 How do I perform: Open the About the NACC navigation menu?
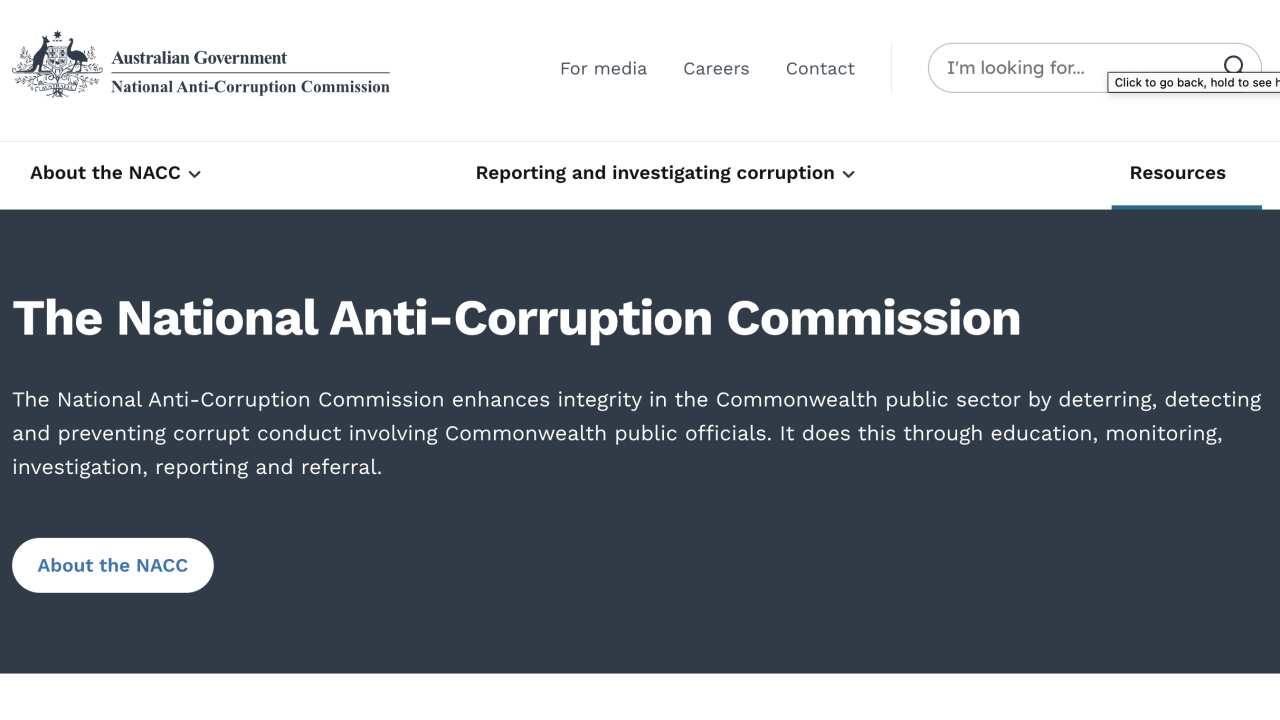[105, 173]
